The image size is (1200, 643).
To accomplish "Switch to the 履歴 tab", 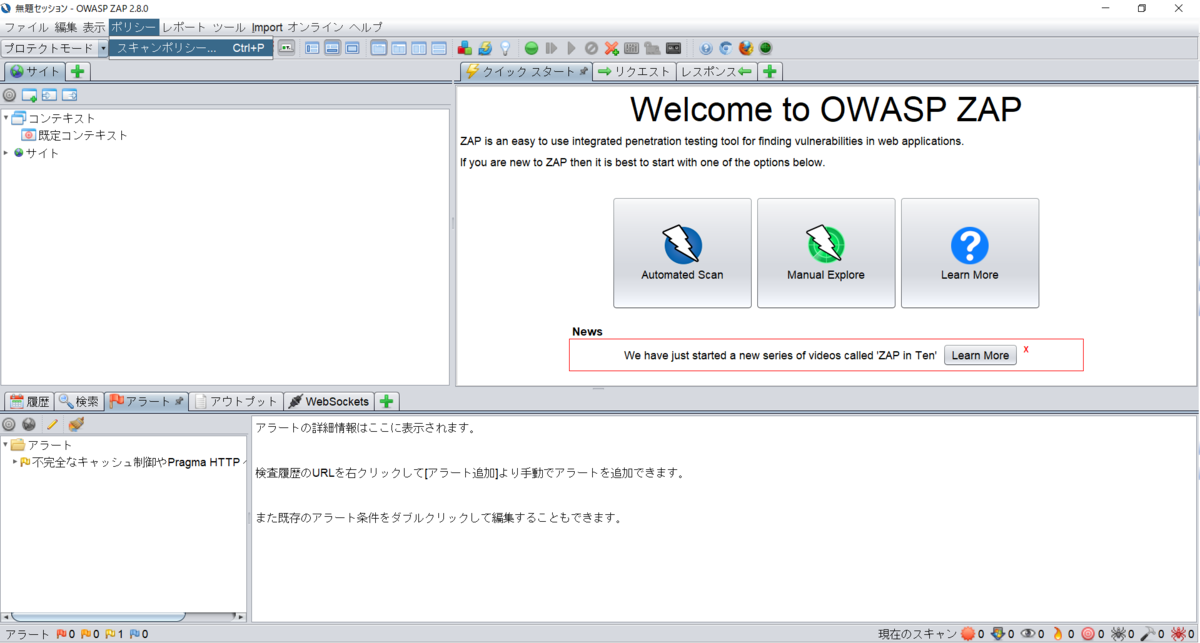I will pos(29,401).
